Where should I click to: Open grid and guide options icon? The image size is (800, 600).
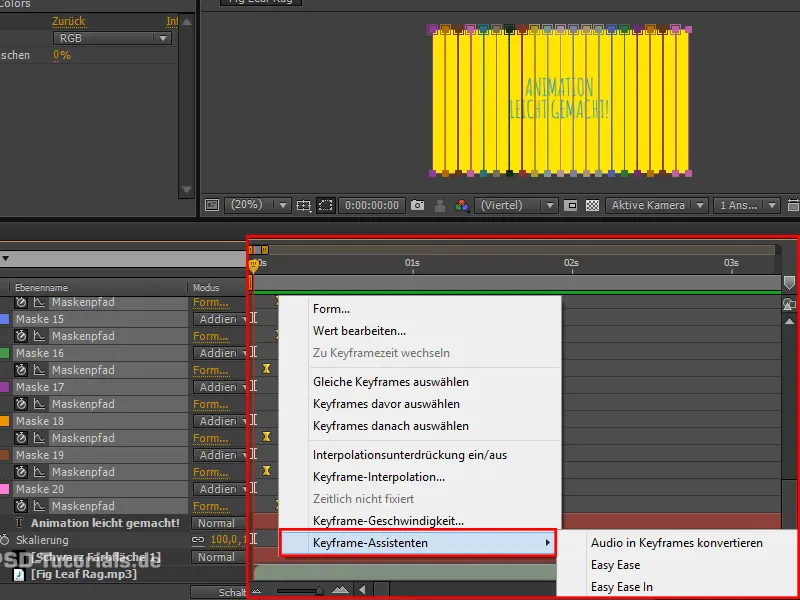(x=304, y=206)
